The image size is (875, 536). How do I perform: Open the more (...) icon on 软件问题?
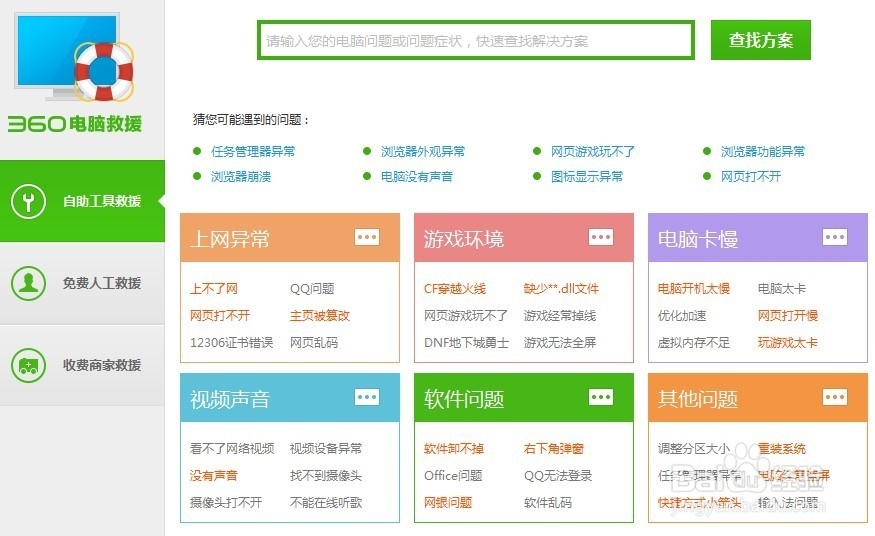601,397
